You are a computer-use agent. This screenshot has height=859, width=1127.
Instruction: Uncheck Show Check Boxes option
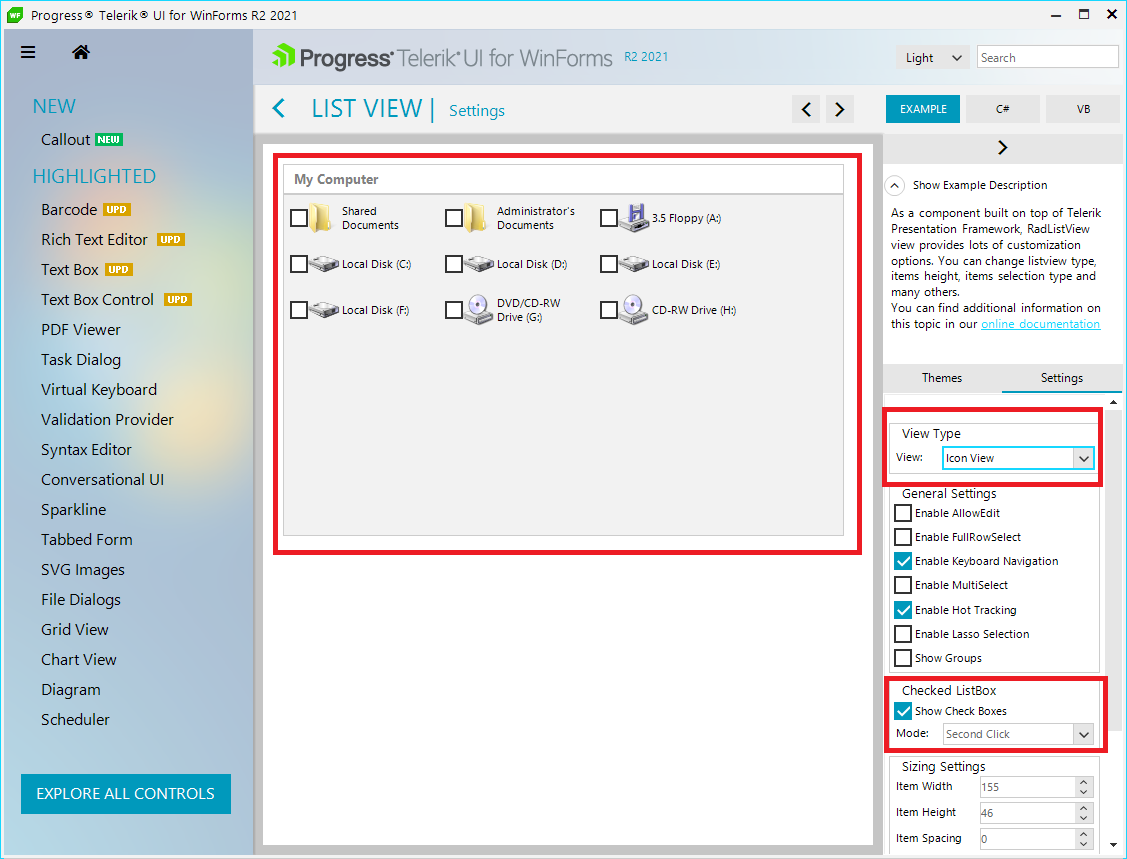pyautogui.click(x=903, y=711)
